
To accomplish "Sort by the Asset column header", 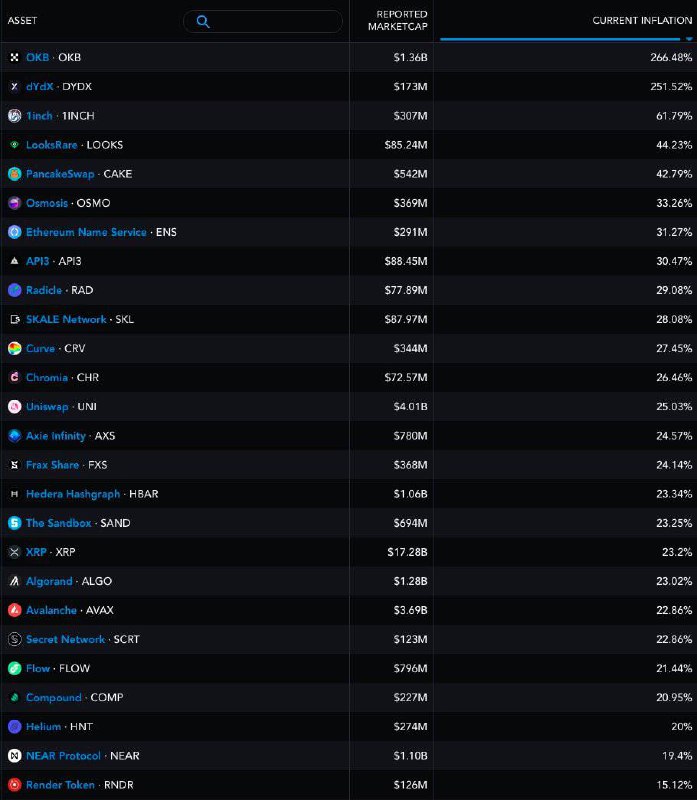I will point(22,20).
